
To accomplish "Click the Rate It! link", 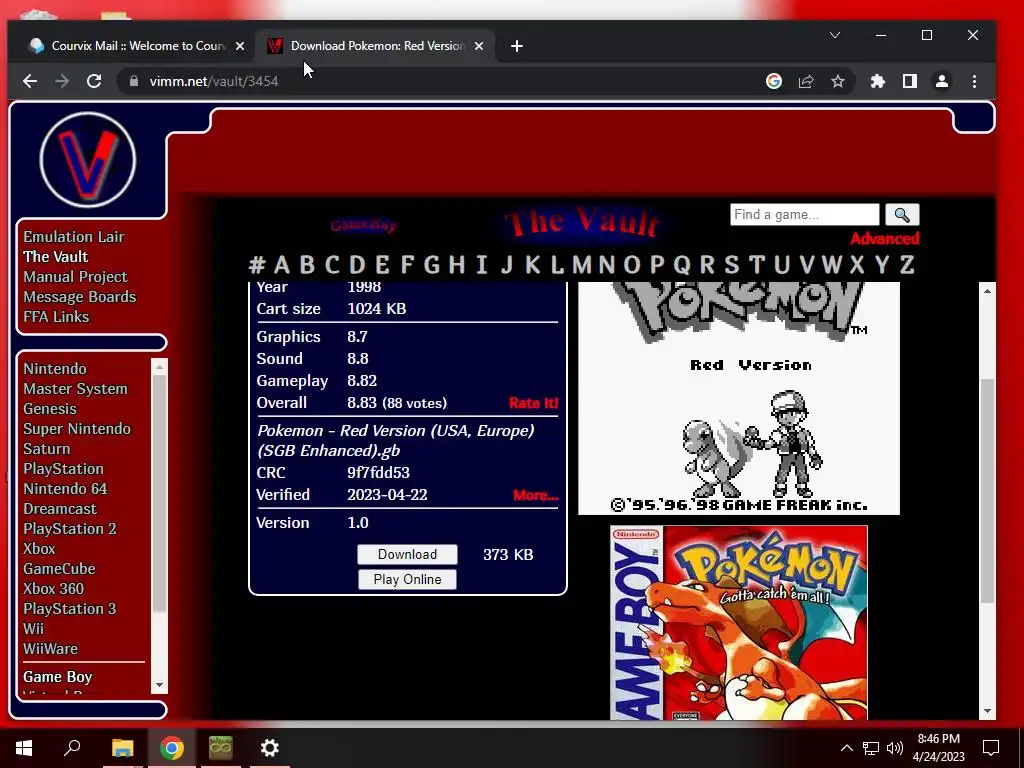I will [534, 403].
